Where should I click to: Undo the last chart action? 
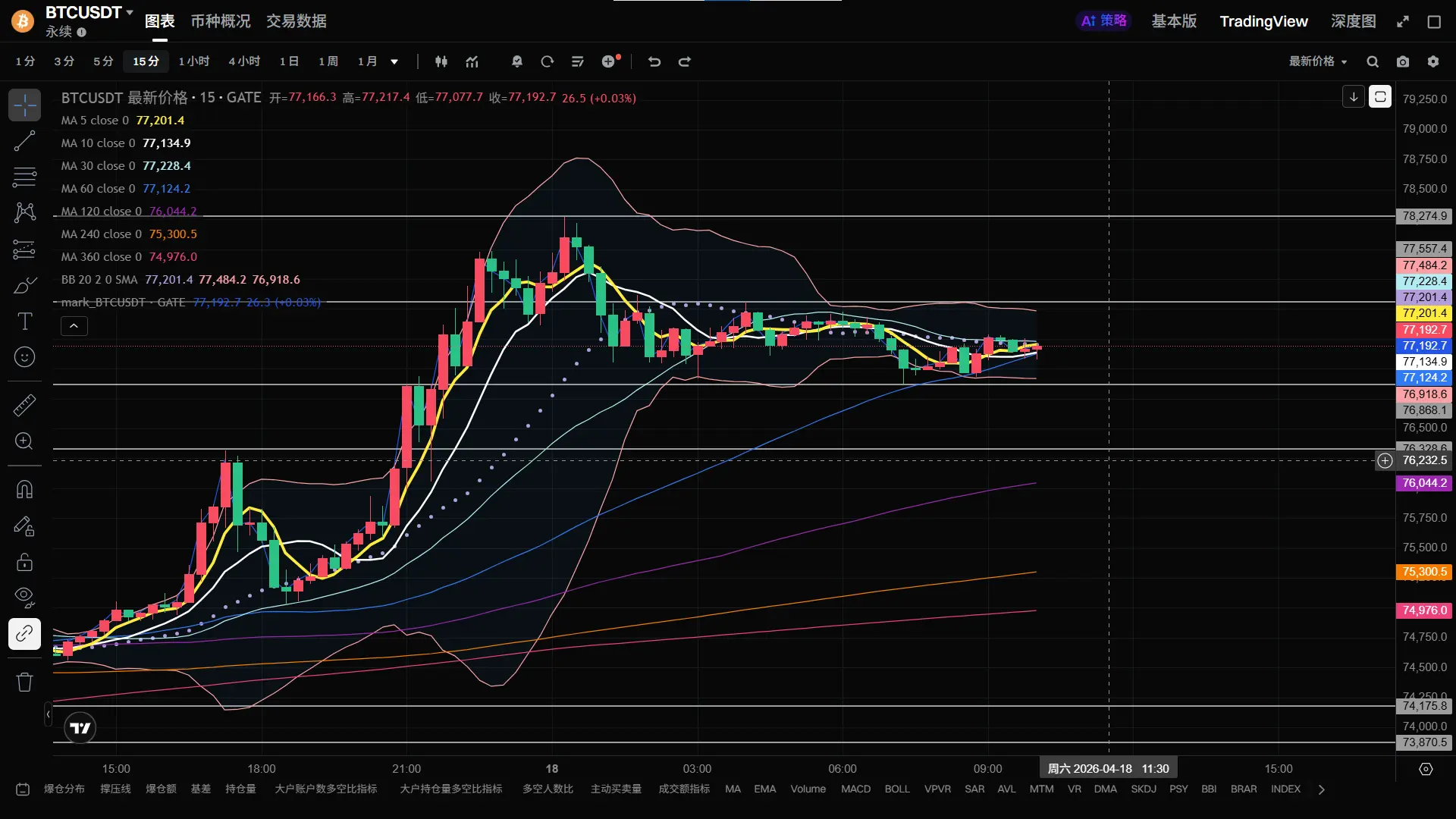654,62
